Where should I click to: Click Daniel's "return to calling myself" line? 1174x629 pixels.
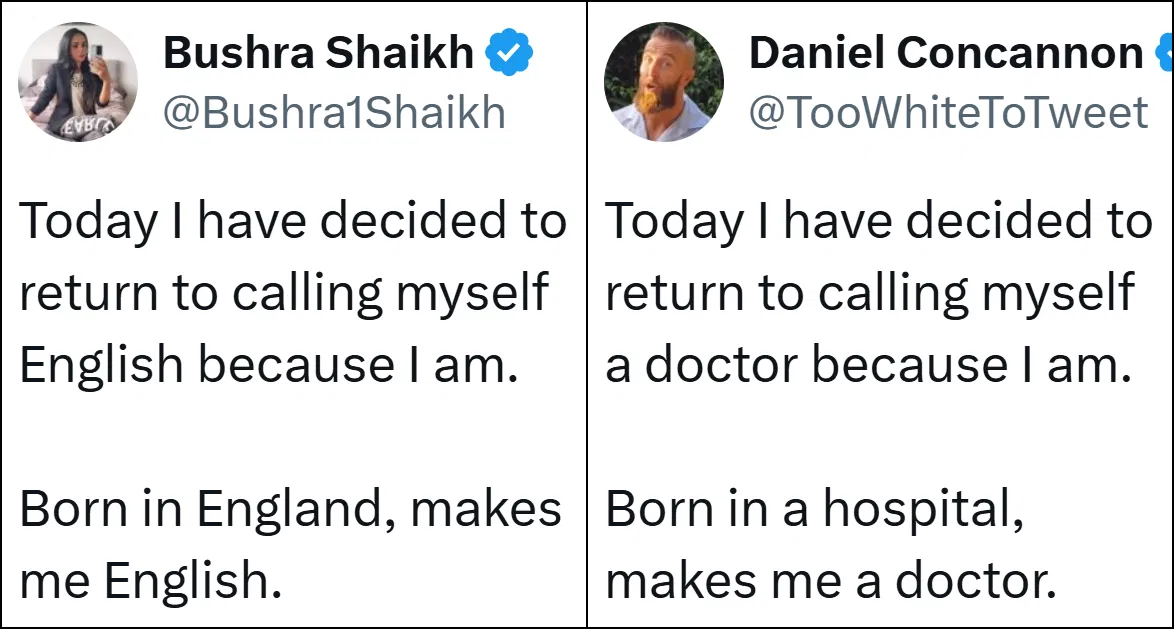pos(870,293)
